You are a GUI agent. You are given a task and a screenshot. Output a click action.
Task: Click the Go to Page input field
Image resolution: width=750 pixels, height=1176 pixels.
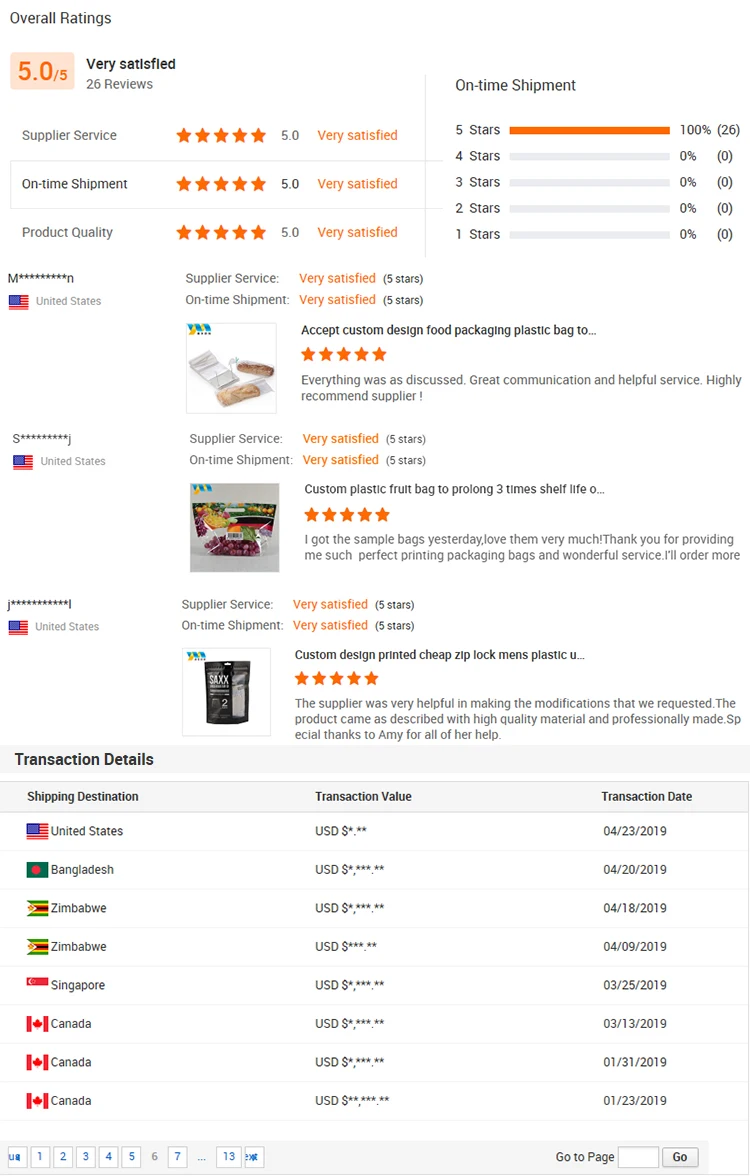tap(638, 1157)
